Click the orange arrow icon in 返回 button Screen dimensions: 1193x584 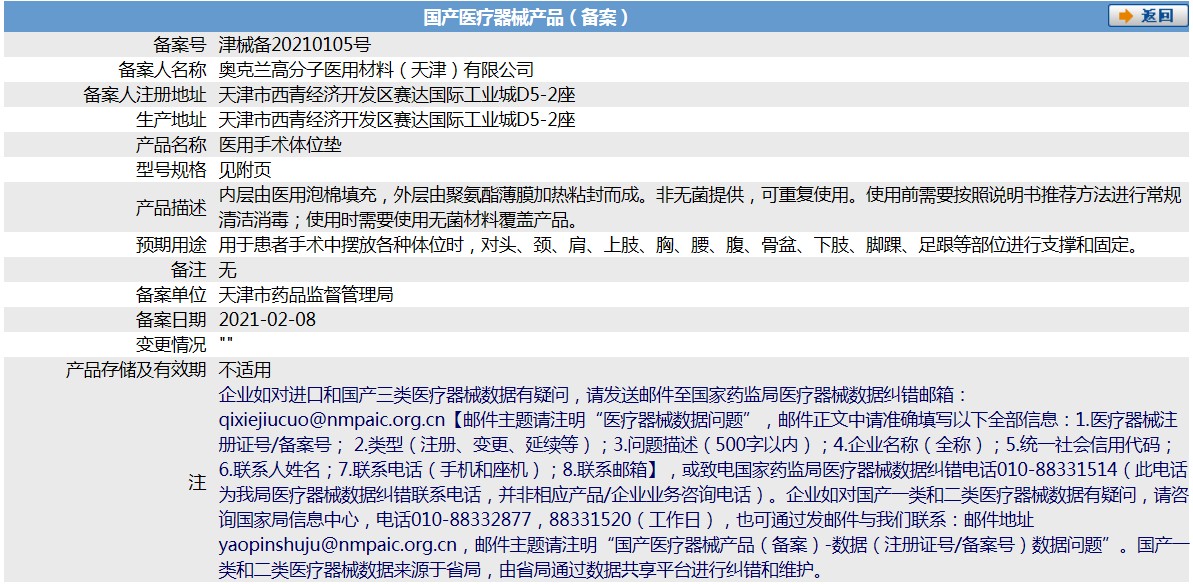point(1127,17)
